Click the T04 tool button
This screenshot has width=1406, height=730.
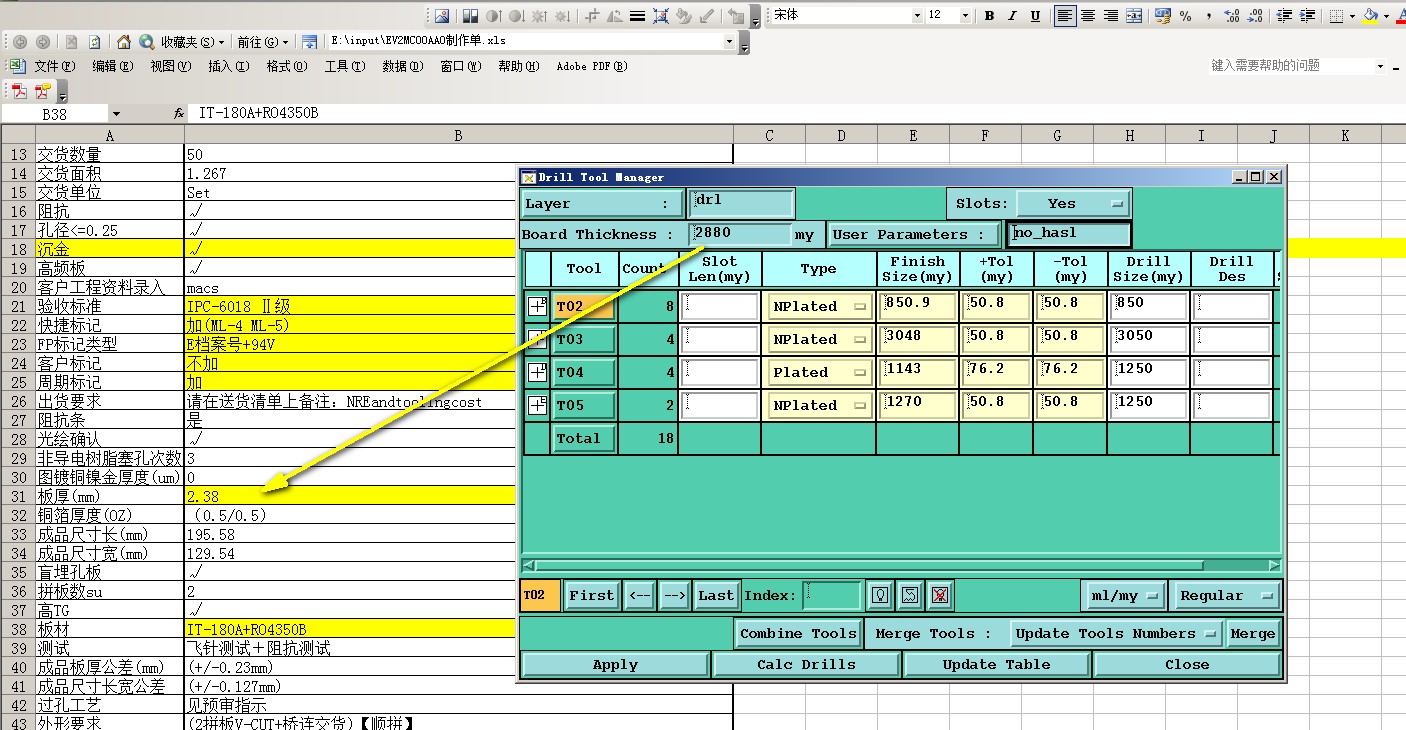(584, 372)
